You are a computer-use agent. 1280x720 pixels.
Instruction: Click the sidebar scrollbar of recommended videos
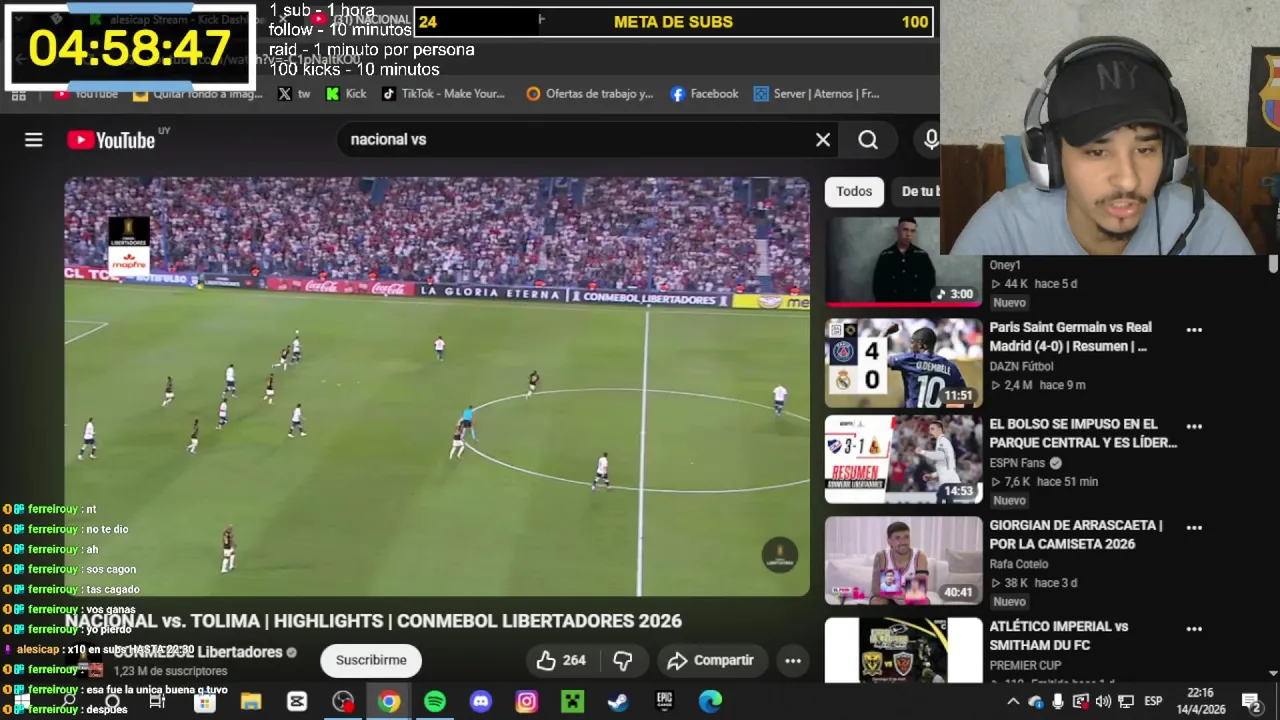point(1273,264)
